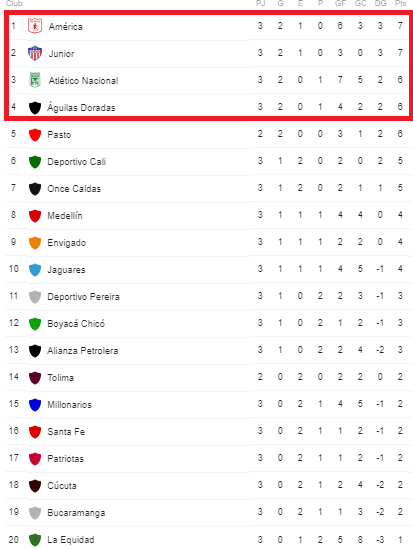Click the light blue Jaguares shield icon
Screen dimensions: 413x549
tap(35, 270)
